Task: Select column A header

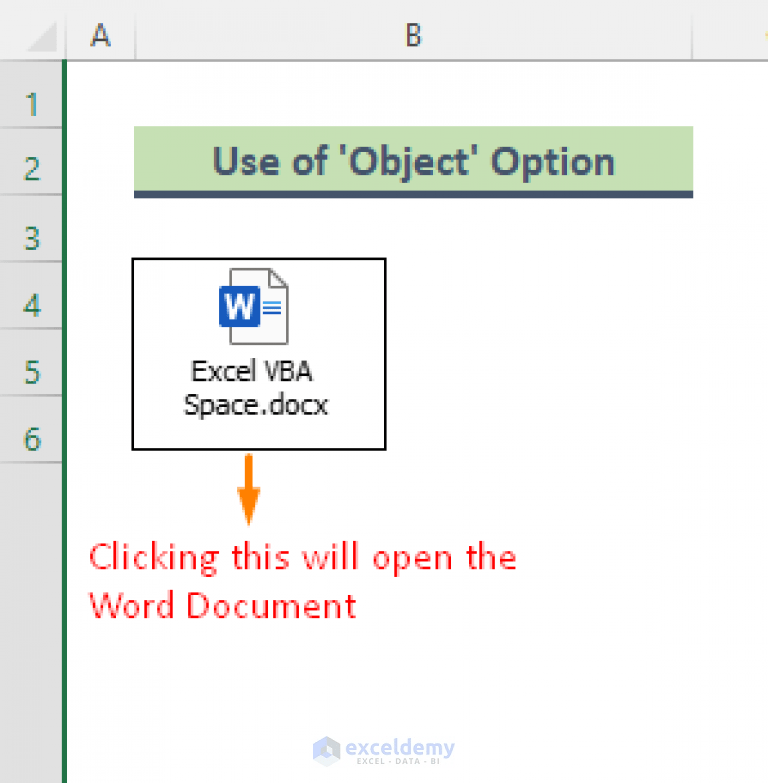Action: 100,35
